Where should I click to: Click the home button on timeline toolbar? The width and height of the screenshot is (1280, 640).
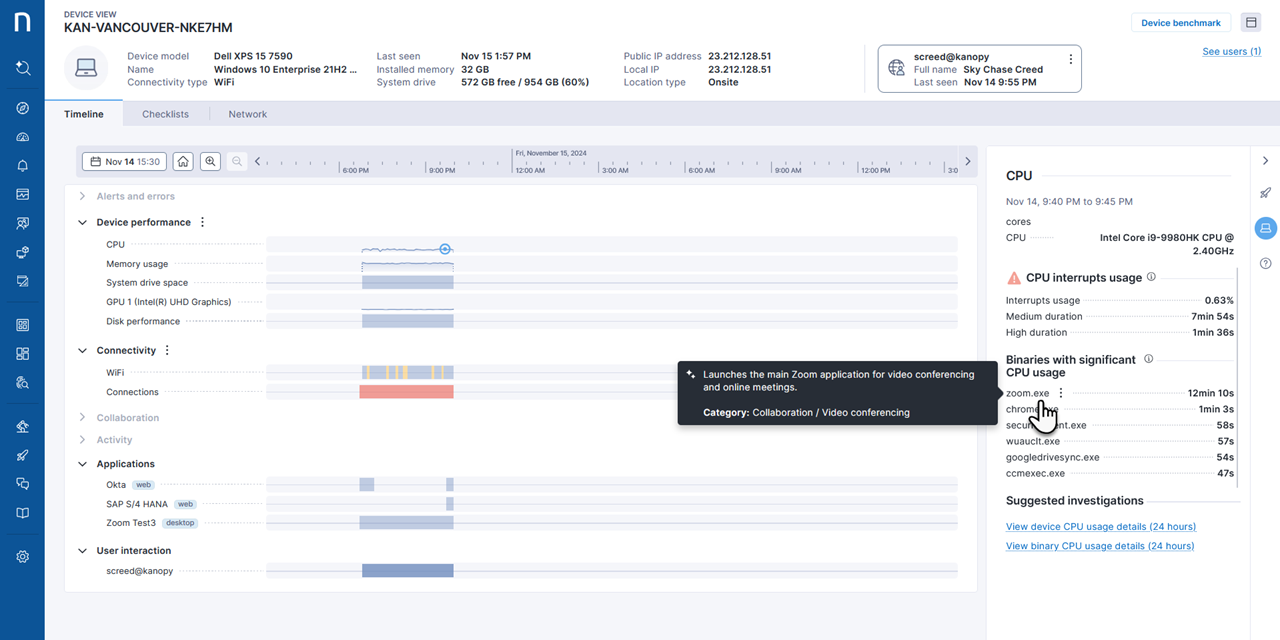pyautogui.click(x=183, y=161)
